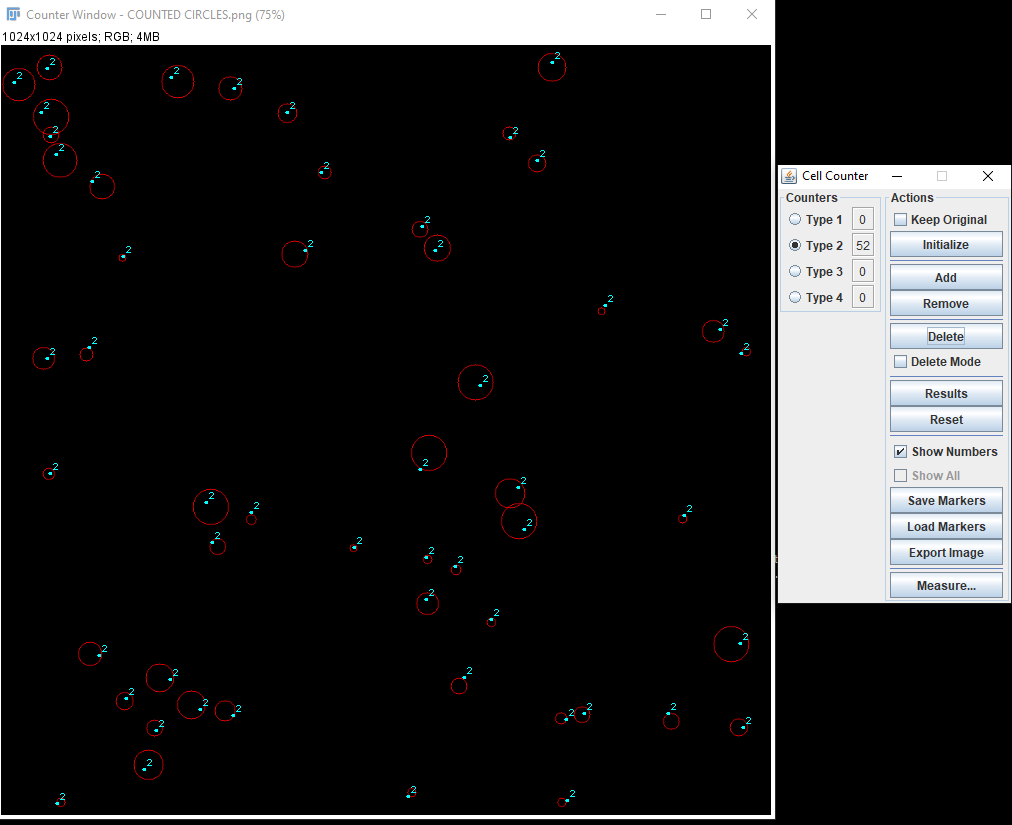Reset all counters
This screenshot has width=1012, height=825.
coord(945,419)
